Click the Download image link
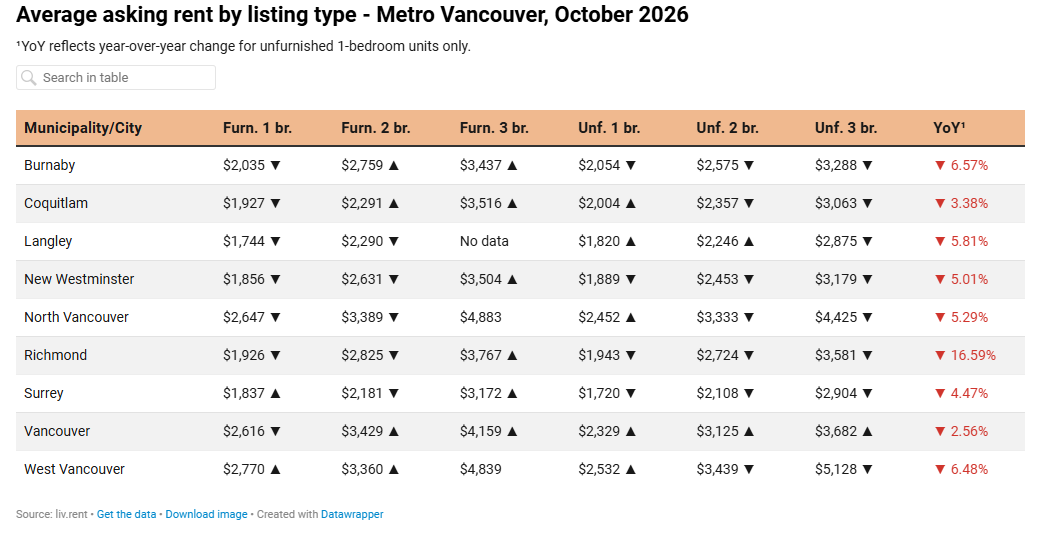 pos(207,514)
